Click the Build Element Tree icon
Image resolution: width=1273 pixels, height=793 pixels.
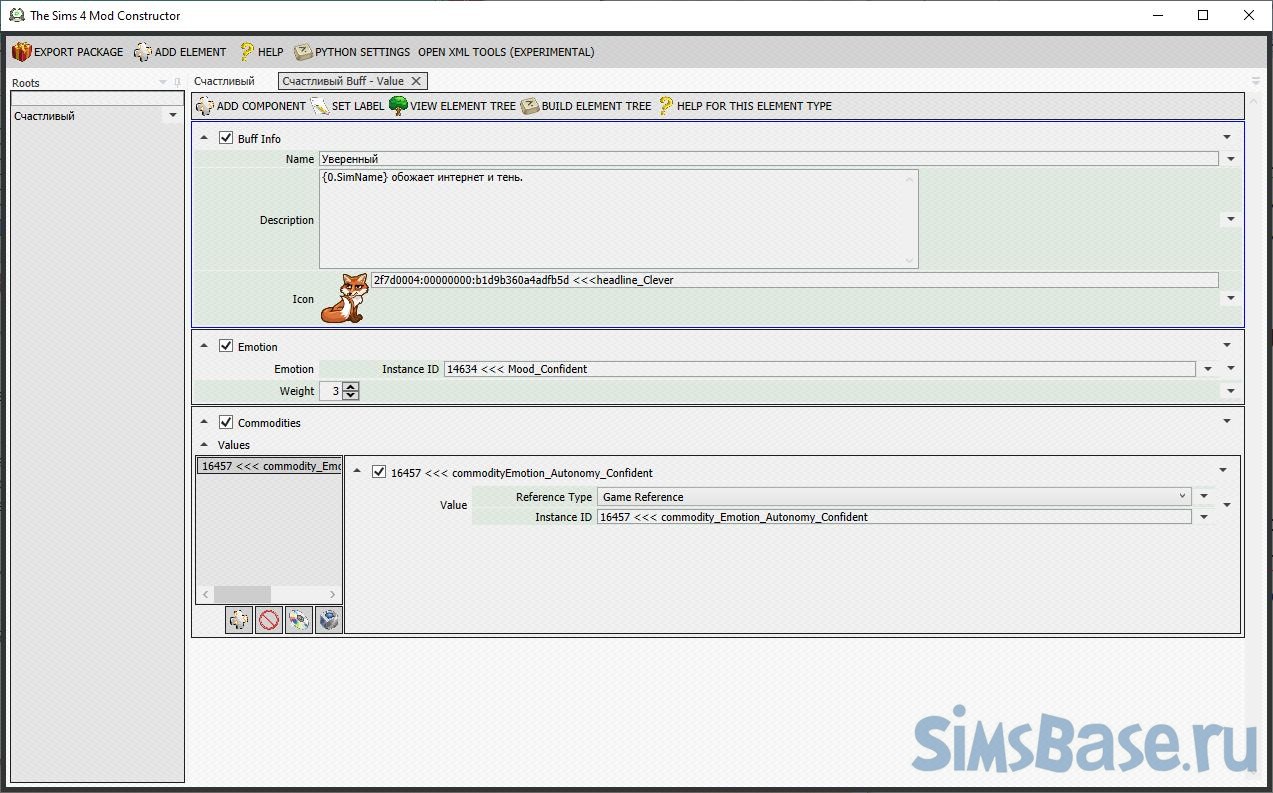(x=530, y=106)
